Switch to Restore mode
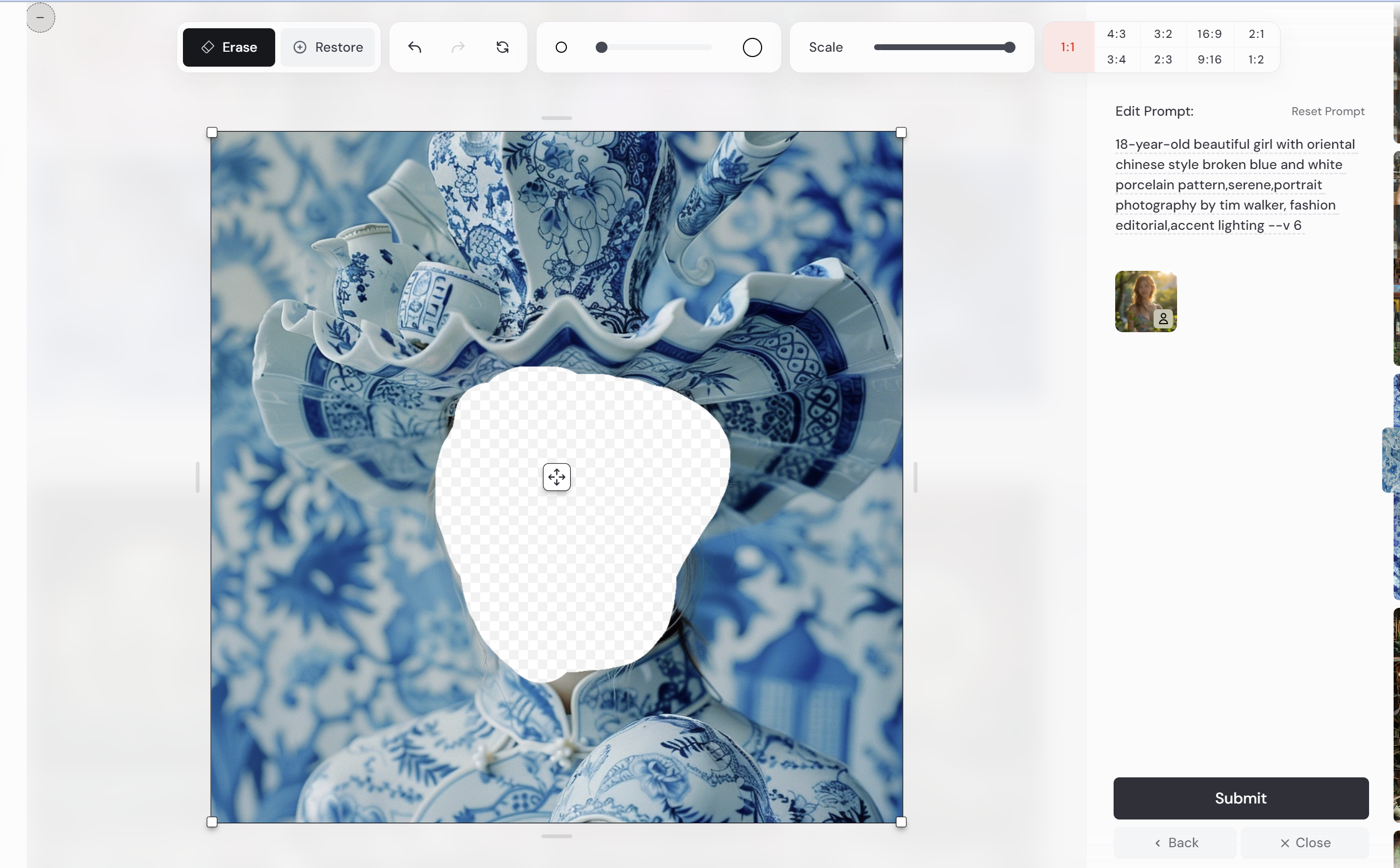 point(327,47)
